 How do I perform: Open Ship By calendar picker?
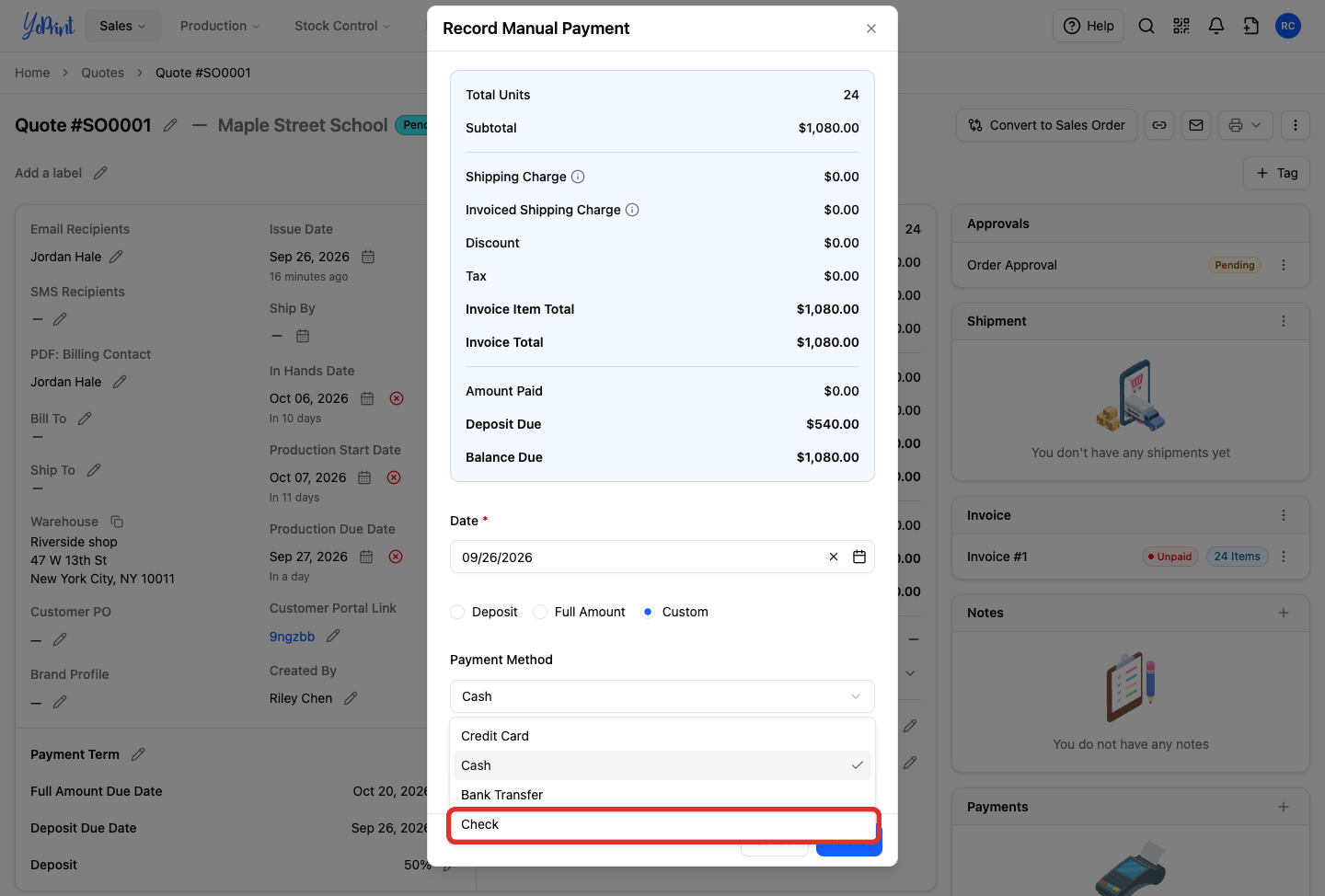click(303, 336)
